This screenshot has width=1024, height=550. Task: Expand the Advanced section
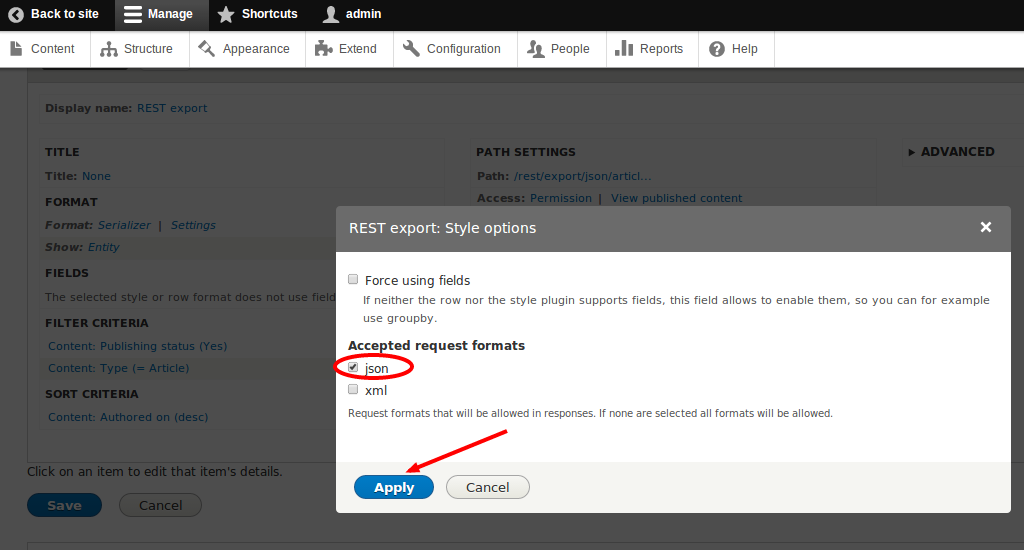point(952,152)
